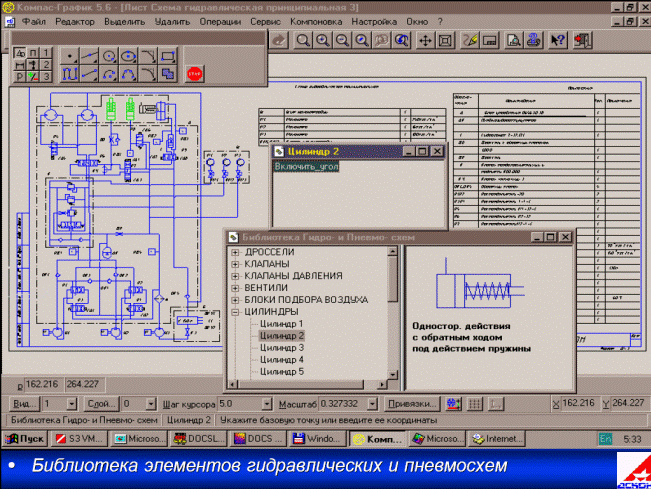Expand the КЛАПАНЫ tree node
This screenshot has width=651, height=489.
click(x=235, y=264)
